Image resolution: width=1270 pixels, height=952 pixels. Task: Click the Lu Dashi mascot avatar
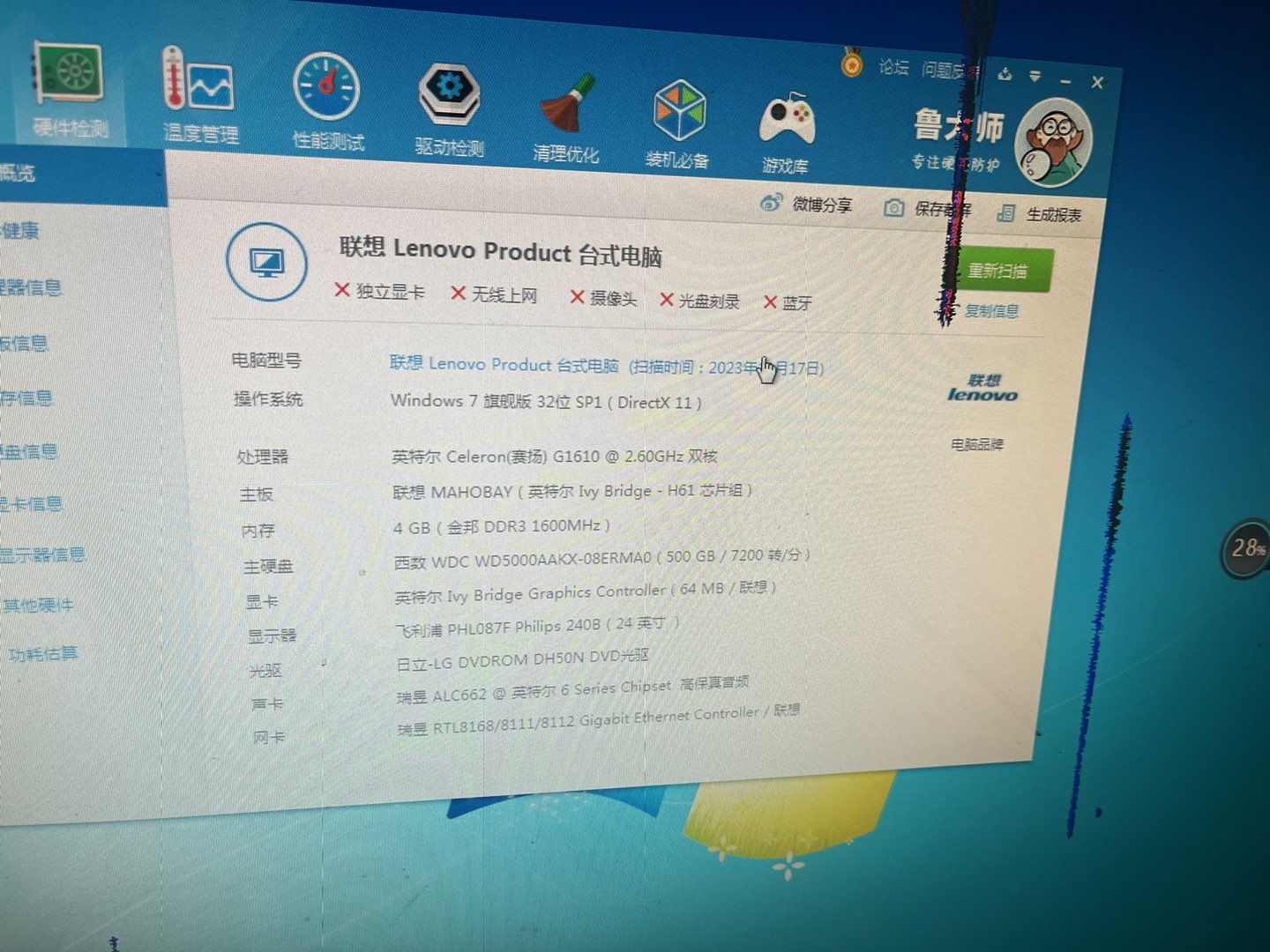[x=1054, y=142]
